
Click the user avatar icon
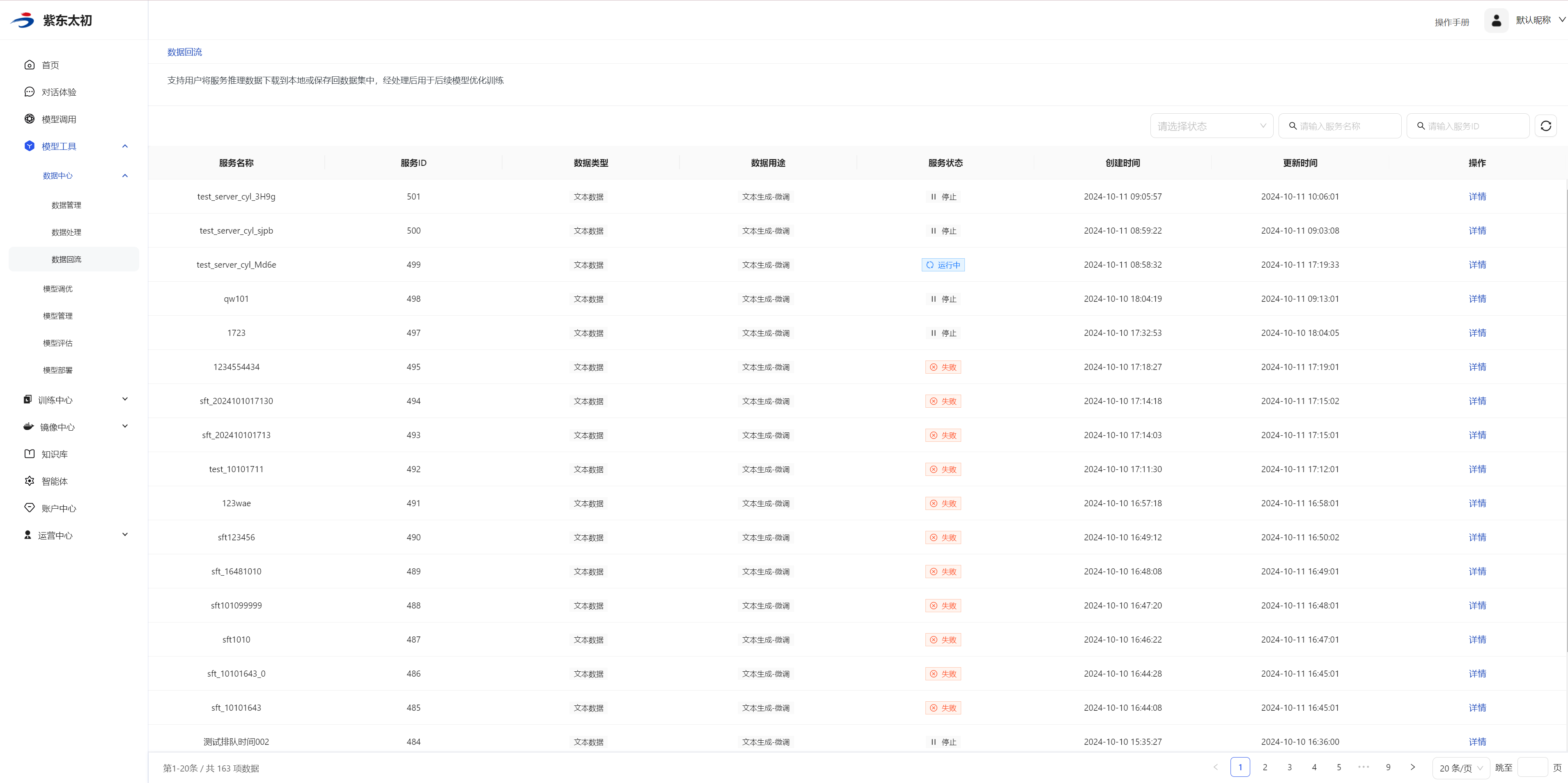tap(1496, 21)
